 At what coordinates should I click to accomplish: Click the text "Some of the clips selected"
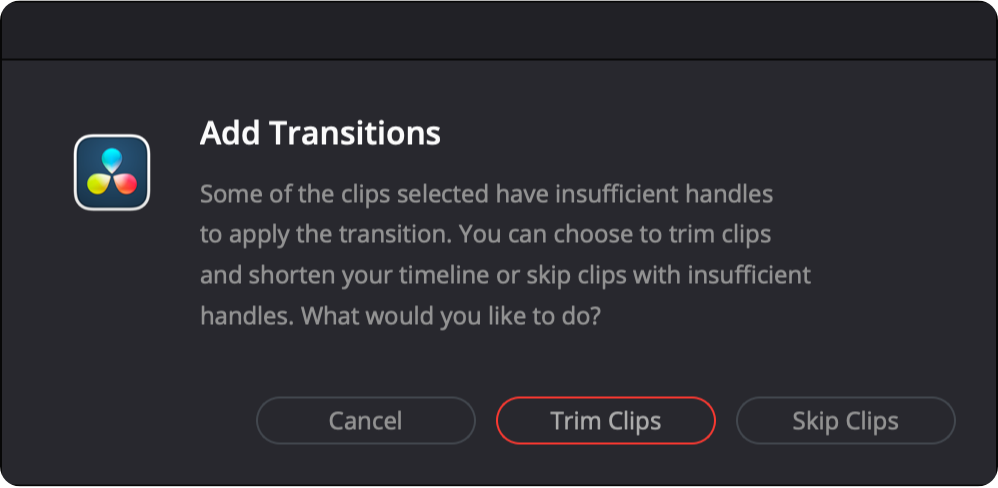click(x=332, y=191)
